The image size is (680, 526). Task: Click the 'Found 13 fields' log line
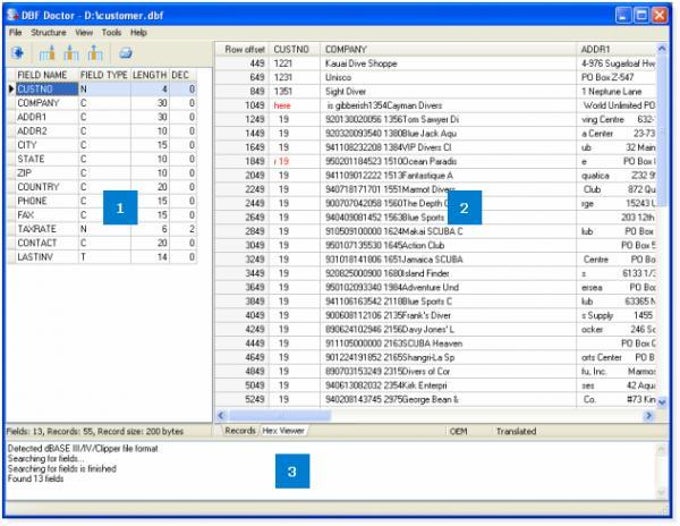pyautogui.click(x=36, y=479)
